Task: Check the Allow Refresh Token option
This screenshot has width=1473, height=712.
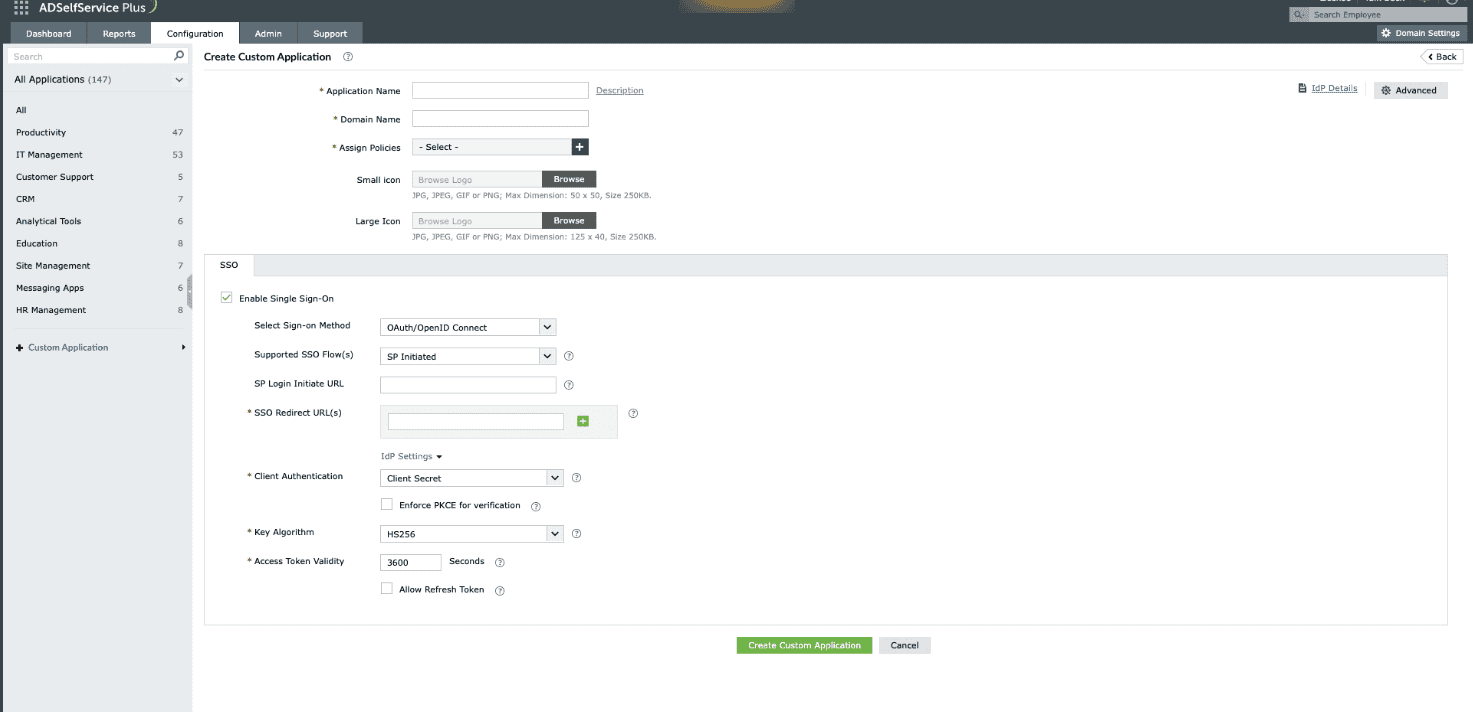Action: coord(387,588)
